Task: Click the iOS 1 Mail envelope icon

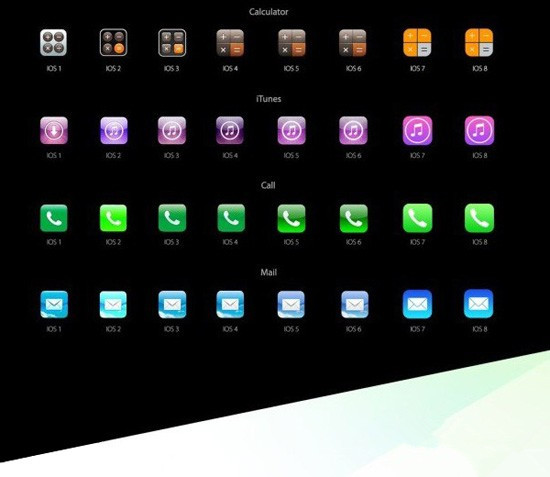Action: (x=54, y=304)
